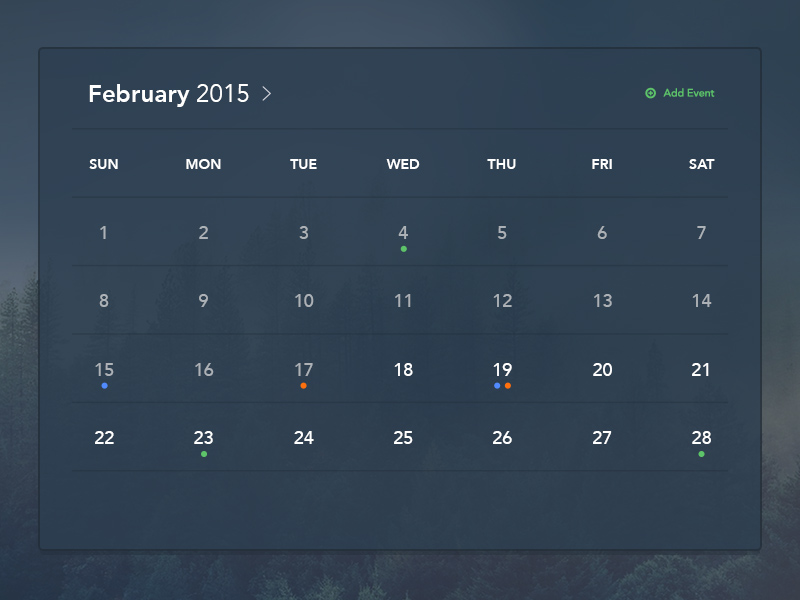Select February 1 on the calendar
This screenshot has width=800, height=600.
coord(103,232)
